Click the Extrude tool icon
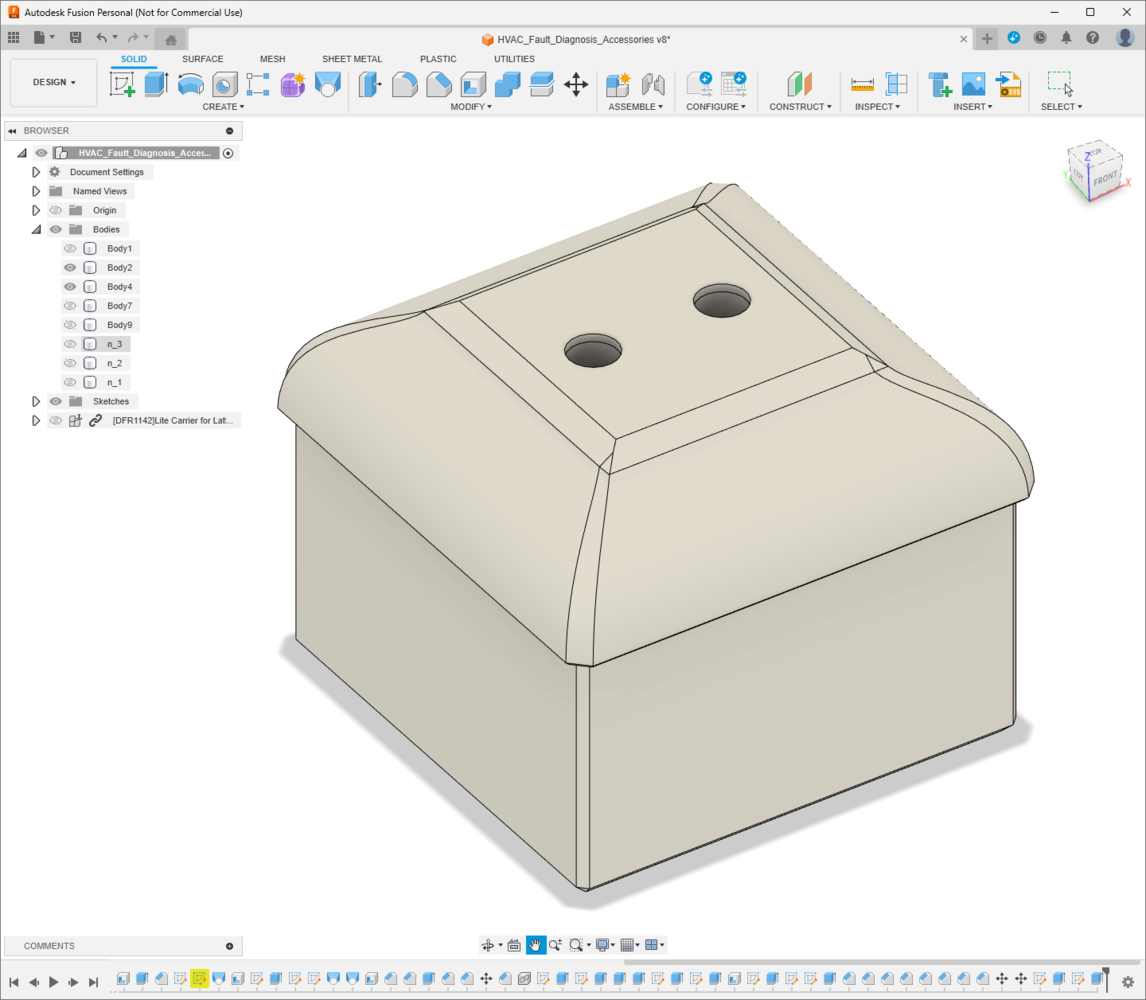Screen dimensions: 1146x1000 (x=156, y=84)
